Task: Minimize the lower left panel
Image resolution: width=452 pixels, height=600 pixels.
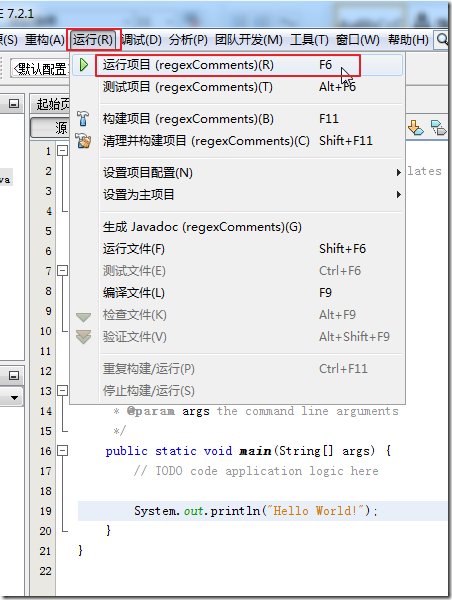Action: point(14,376)
